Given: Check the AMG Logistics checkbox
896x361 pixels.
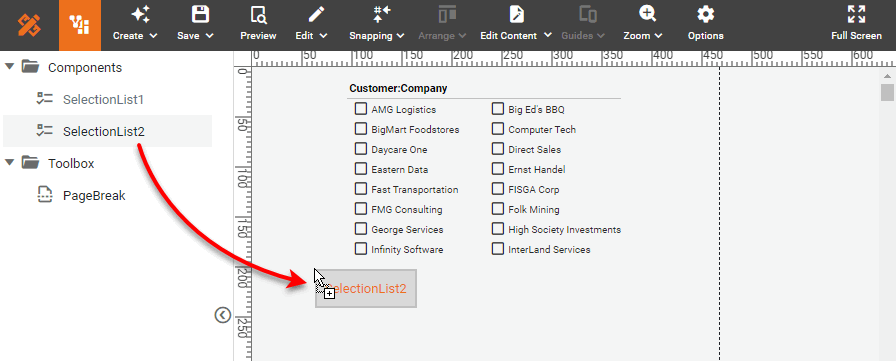Looking at the screenshot, I should coord(361,109).
